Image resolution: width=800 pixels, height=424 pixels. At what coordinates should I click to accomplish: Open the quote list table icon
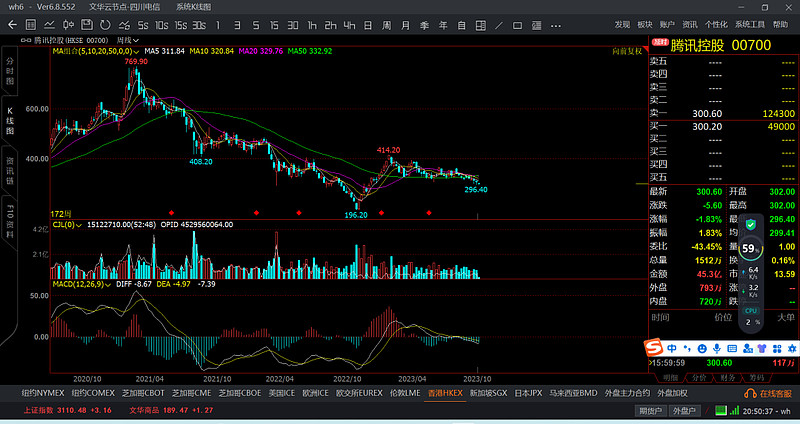[31, 24]
